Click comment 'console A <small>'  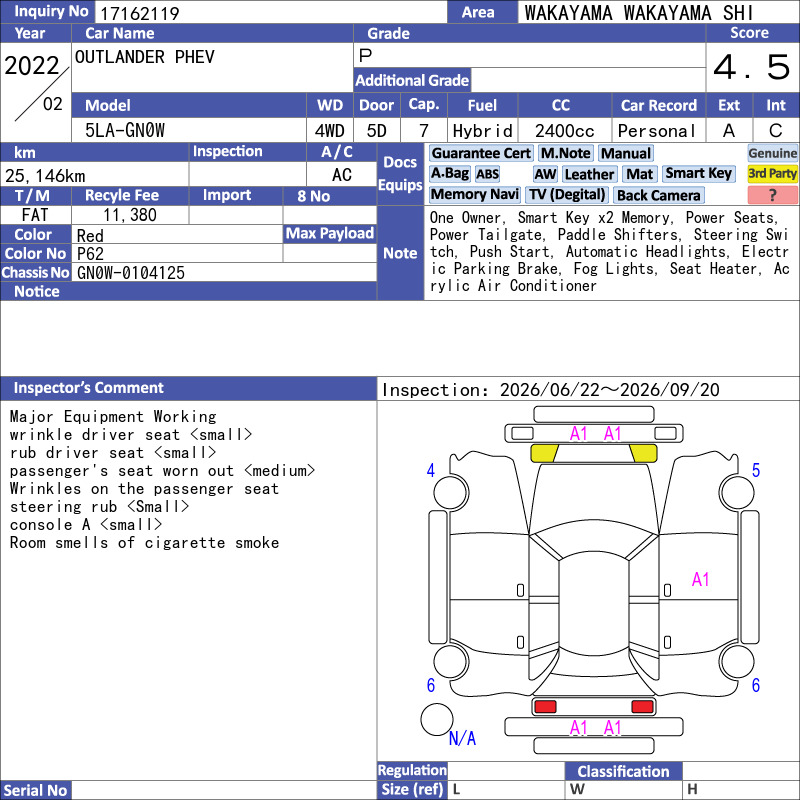coord(86,525)
